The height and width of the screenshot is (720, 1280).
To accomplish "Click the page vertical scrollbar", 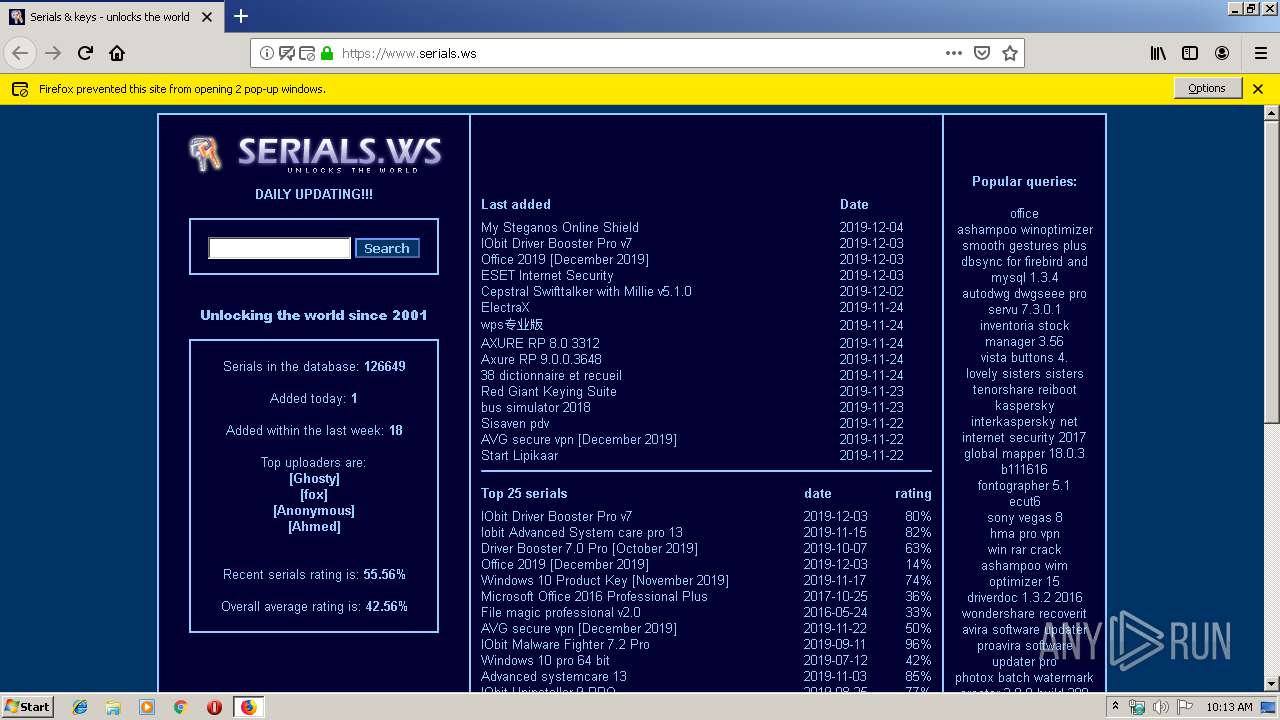I will [1271, 270].
